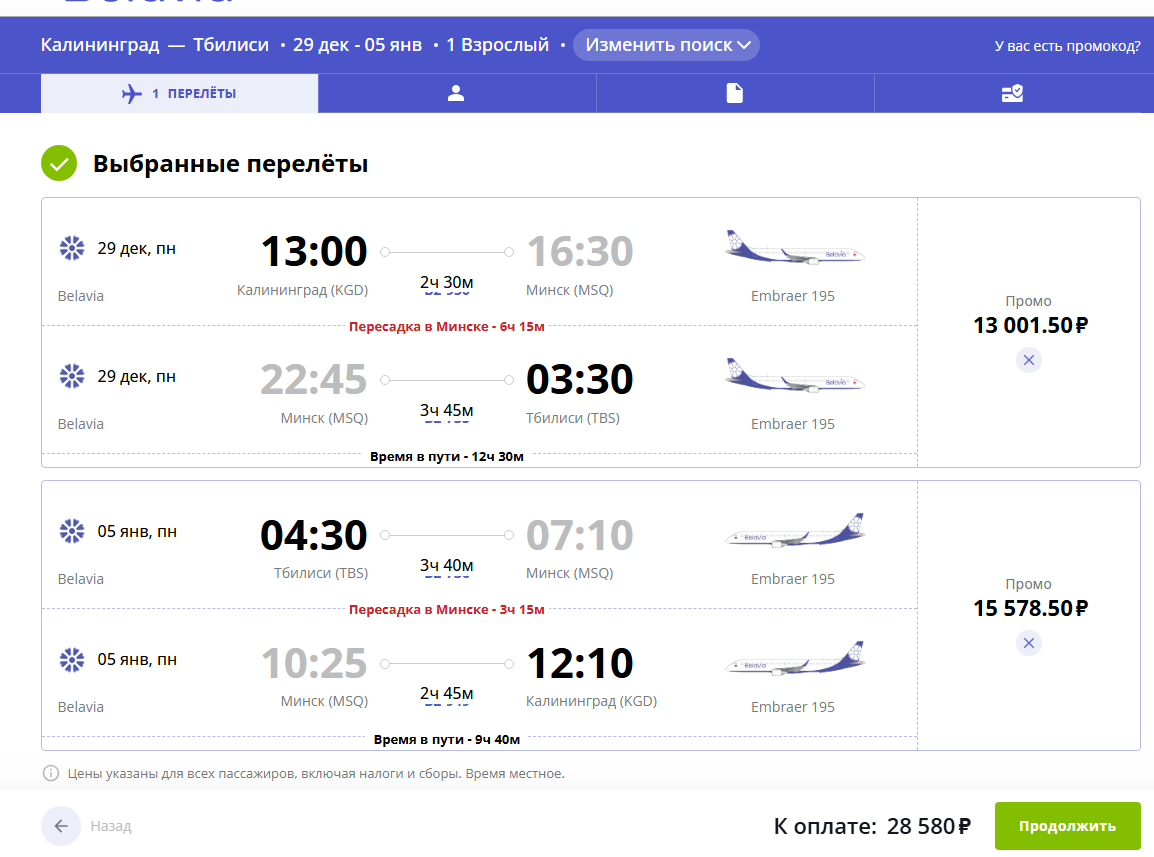Click the 3ч 45м Minsk–Tbilisi flight duration
1154x857 pixels.
(x=446, y=411)
